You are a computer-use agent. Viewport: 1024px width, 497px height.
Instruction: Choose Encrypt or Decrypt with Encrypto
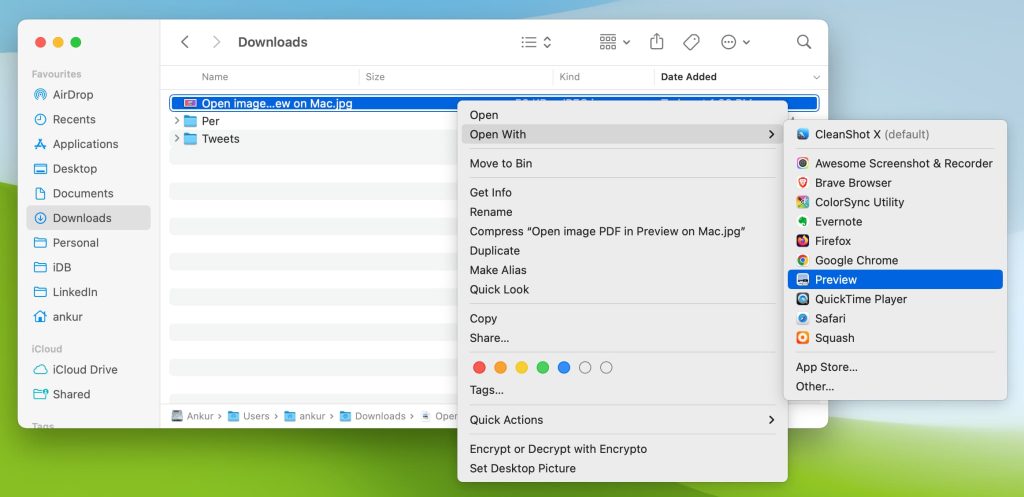[622, 449]
